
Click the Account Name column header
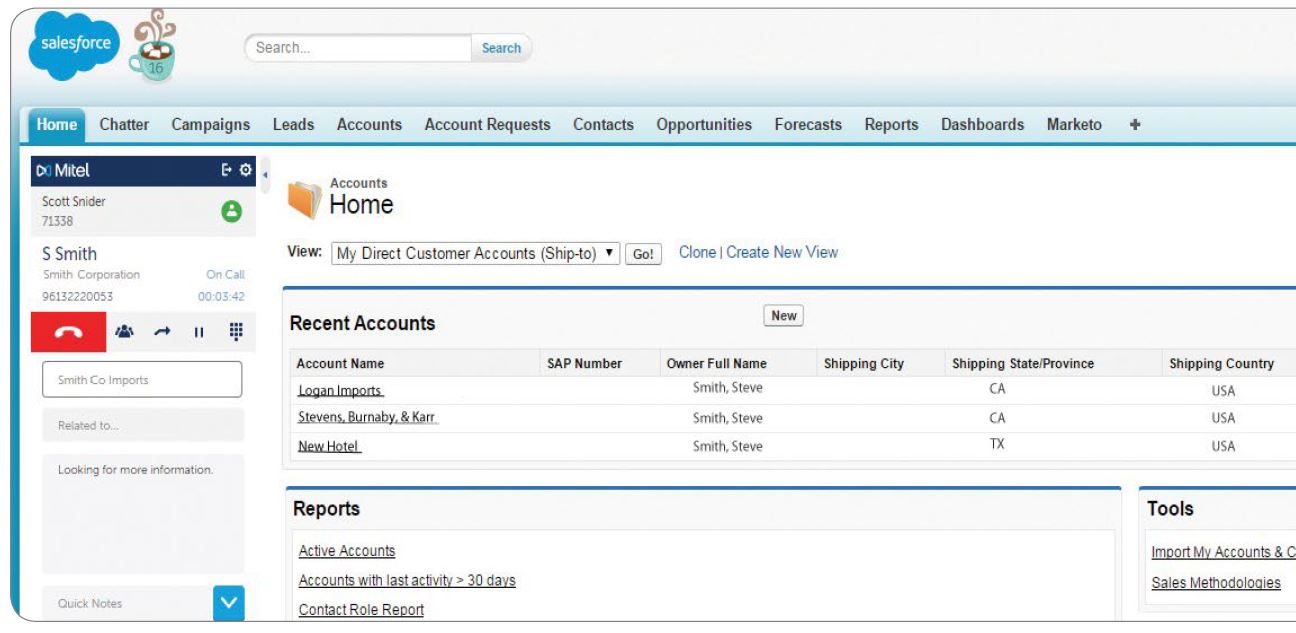click(341, 364)
